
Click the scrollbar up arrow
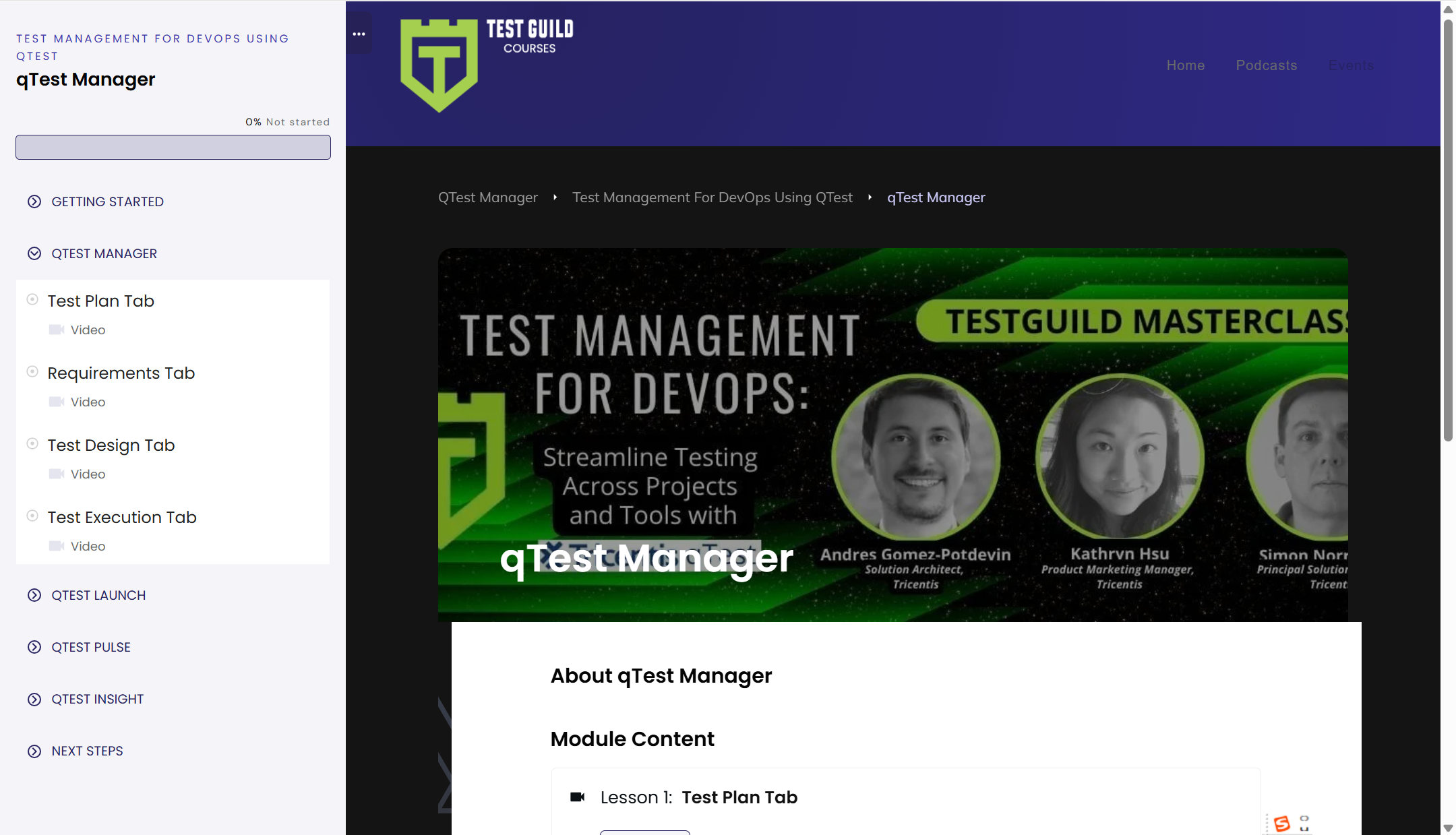click(1448, 9)
